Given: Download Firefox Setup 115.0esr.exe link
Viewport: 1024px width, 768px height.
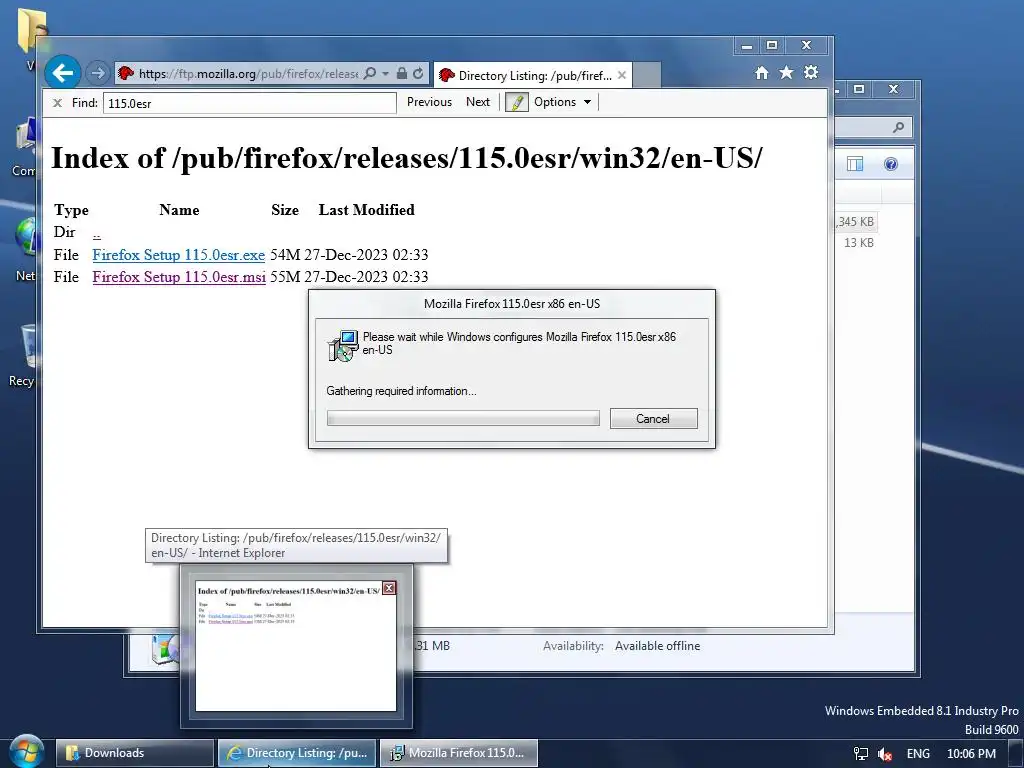Looking at the screenshot, I should click(178, 255).
